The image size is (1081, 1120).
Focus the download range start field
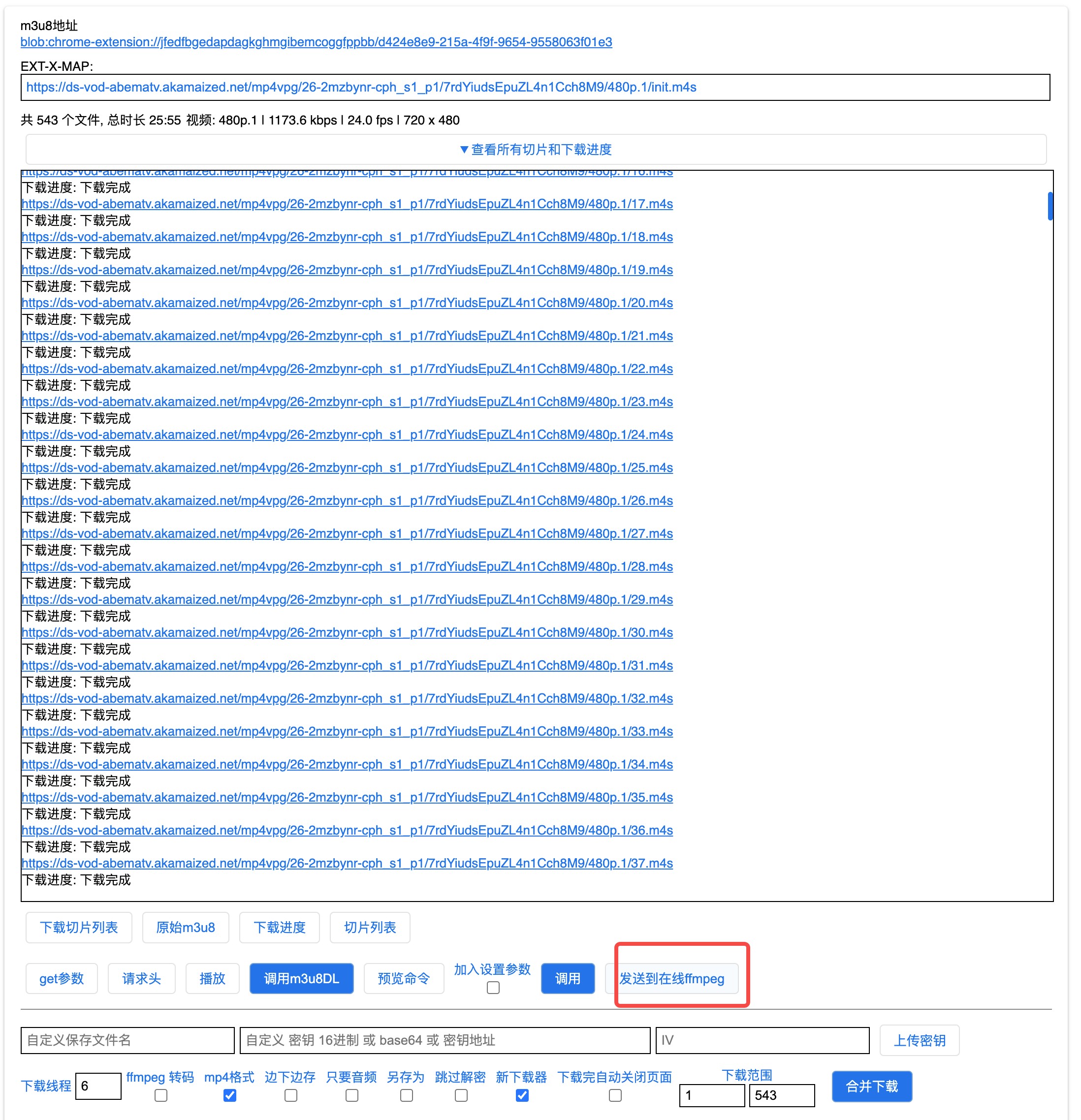[x=712, y=1096]
